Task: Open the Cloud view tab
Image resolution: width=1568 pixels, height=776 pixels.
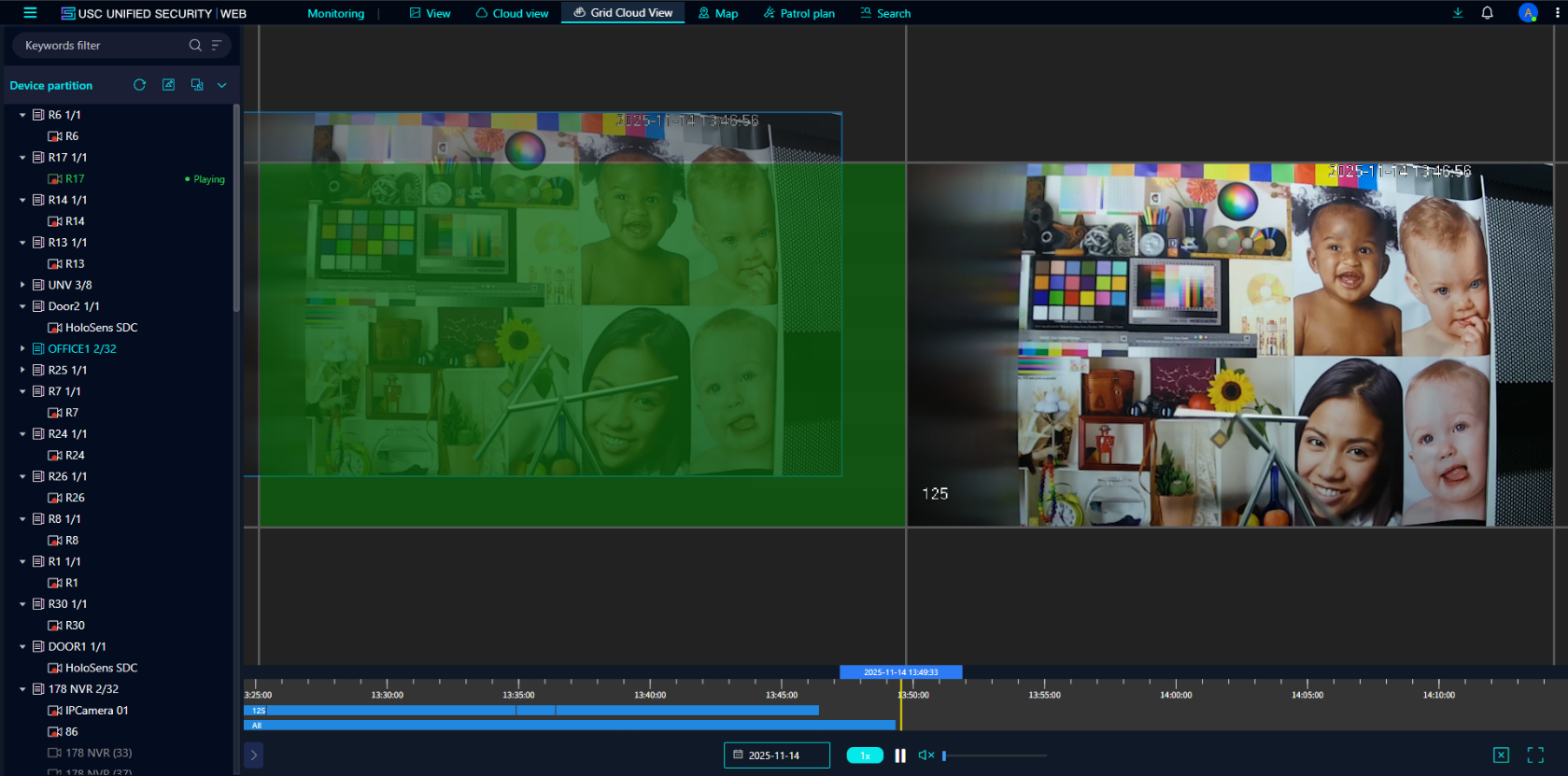Action: pos(512,13)
